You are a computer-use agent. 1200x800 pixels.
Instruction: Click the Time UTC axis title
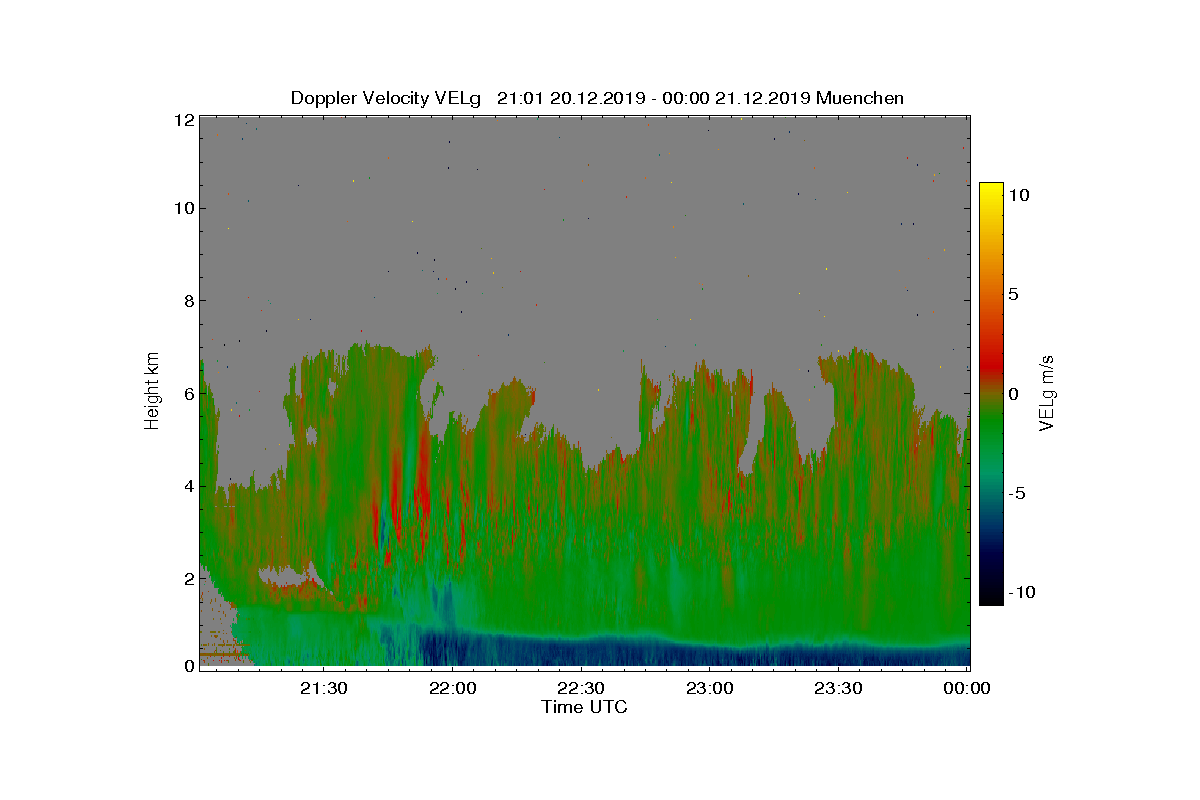pyautogui.click(x=585, y=707)
